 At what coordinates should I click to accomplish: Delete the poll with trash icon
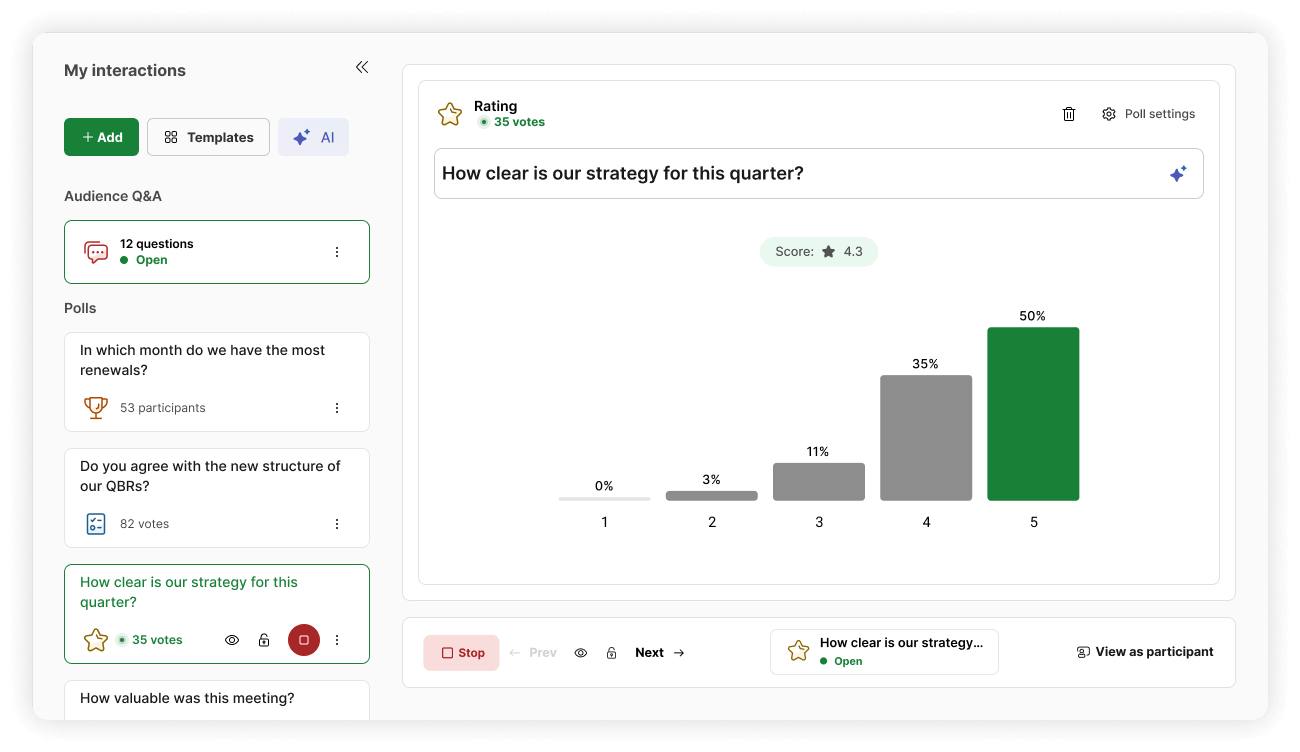[1069, 114]
